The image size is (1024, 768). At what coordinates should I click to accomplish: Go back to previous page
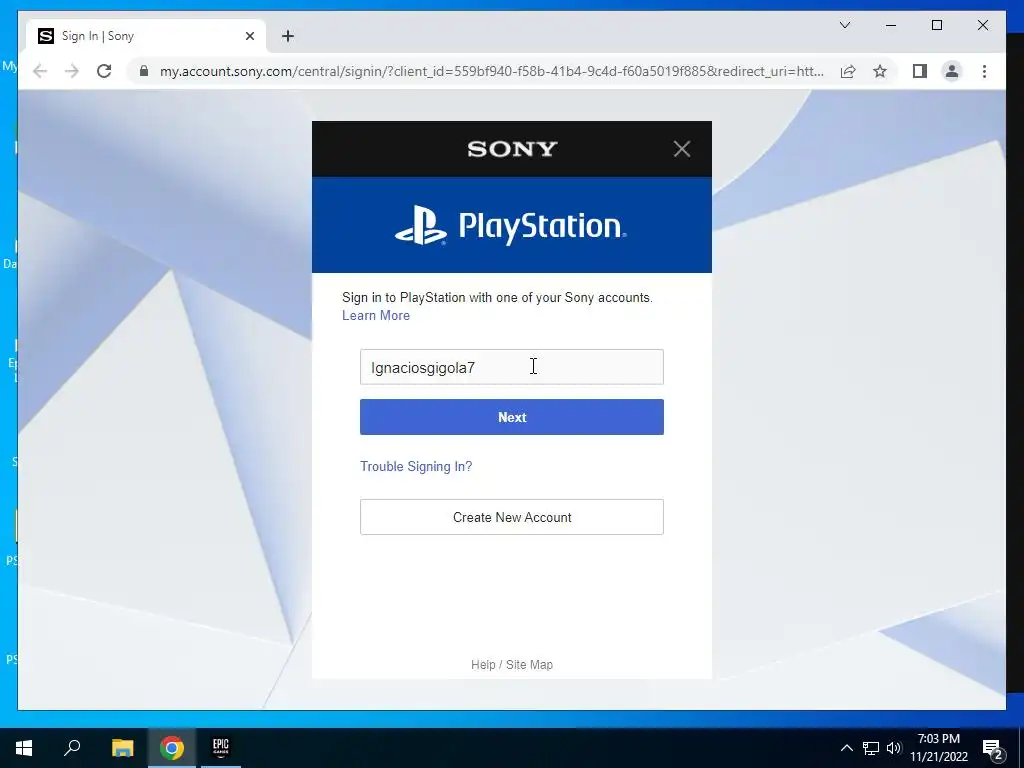(40, 71)
